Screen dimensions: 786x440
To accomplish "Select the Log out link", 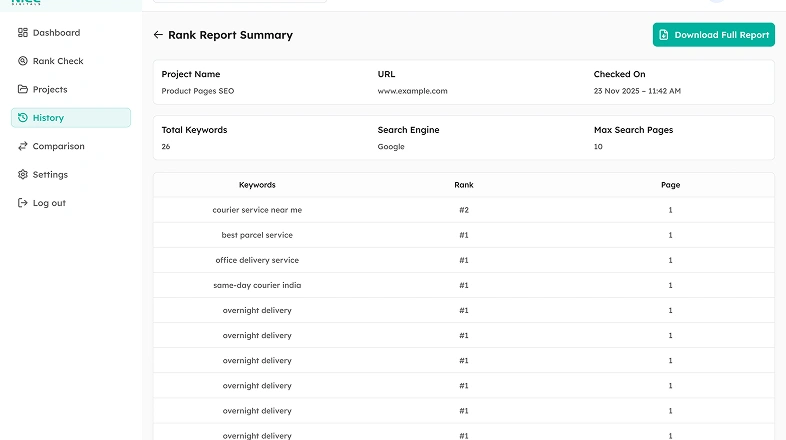I will 49,203.
